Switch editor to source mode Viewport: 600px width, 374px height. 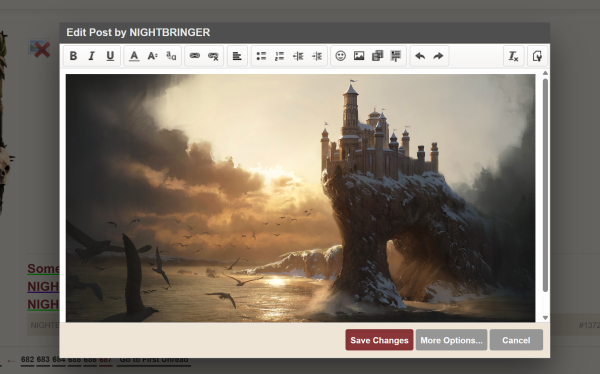click(537, 56)
